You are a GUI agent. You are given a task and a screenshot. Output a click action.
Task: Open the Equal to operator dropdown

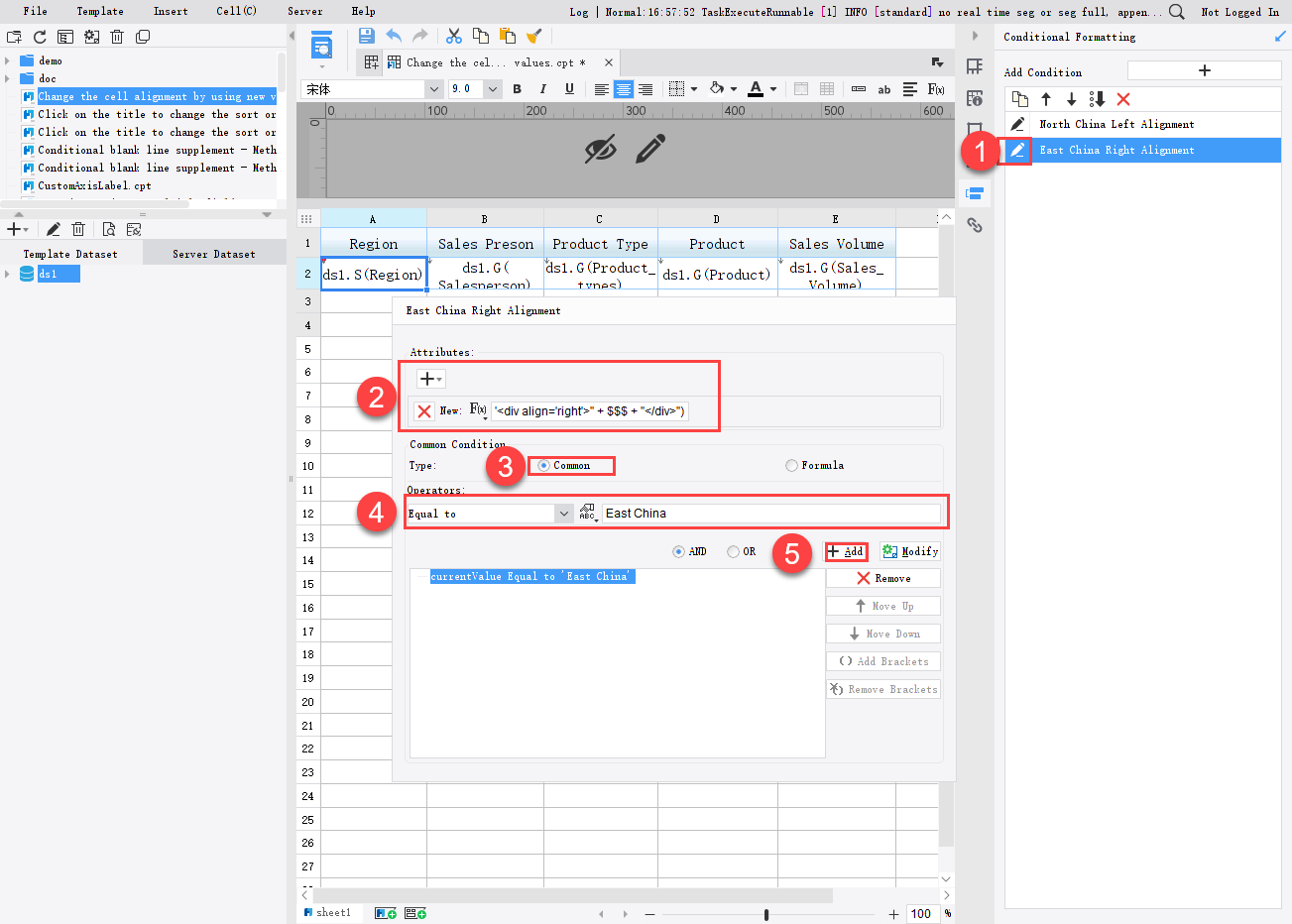(563, 513)
